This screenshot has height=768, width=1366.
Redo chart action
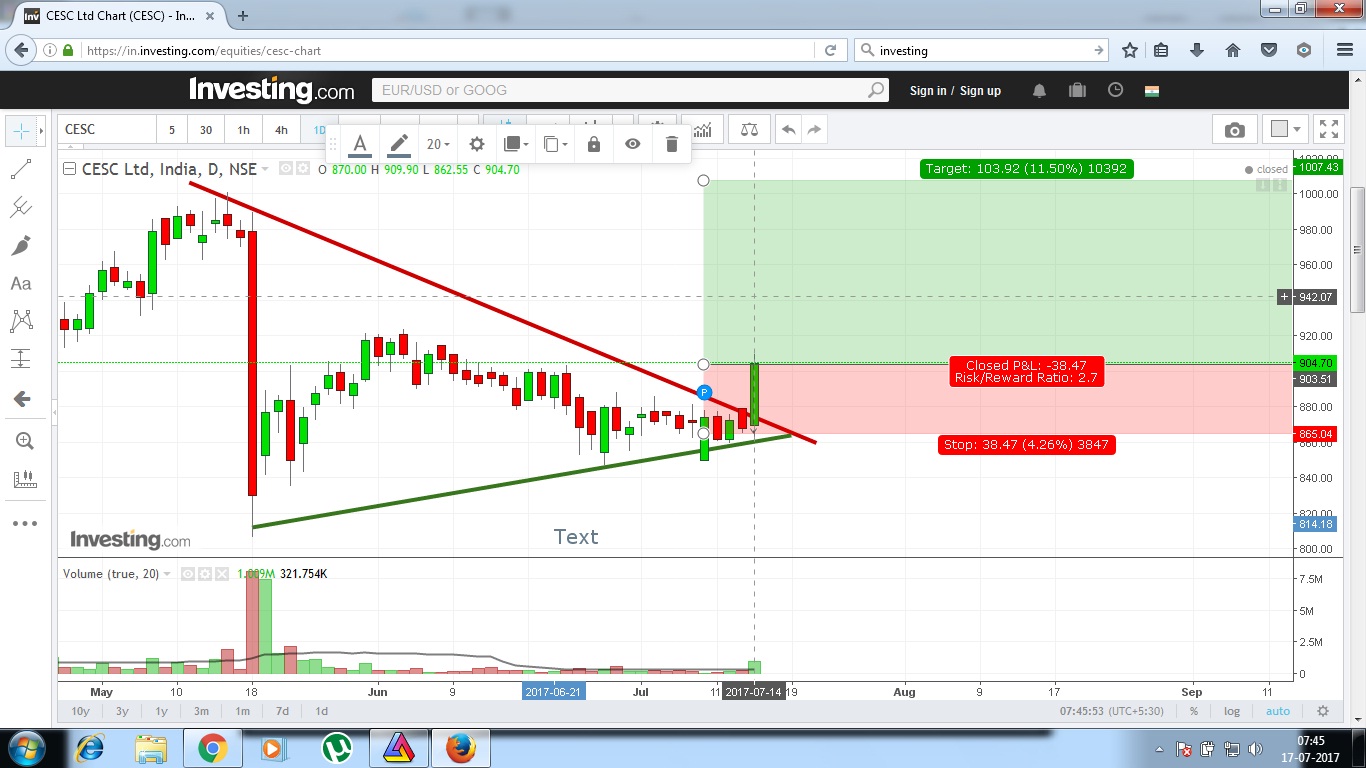tap(814, 130)
